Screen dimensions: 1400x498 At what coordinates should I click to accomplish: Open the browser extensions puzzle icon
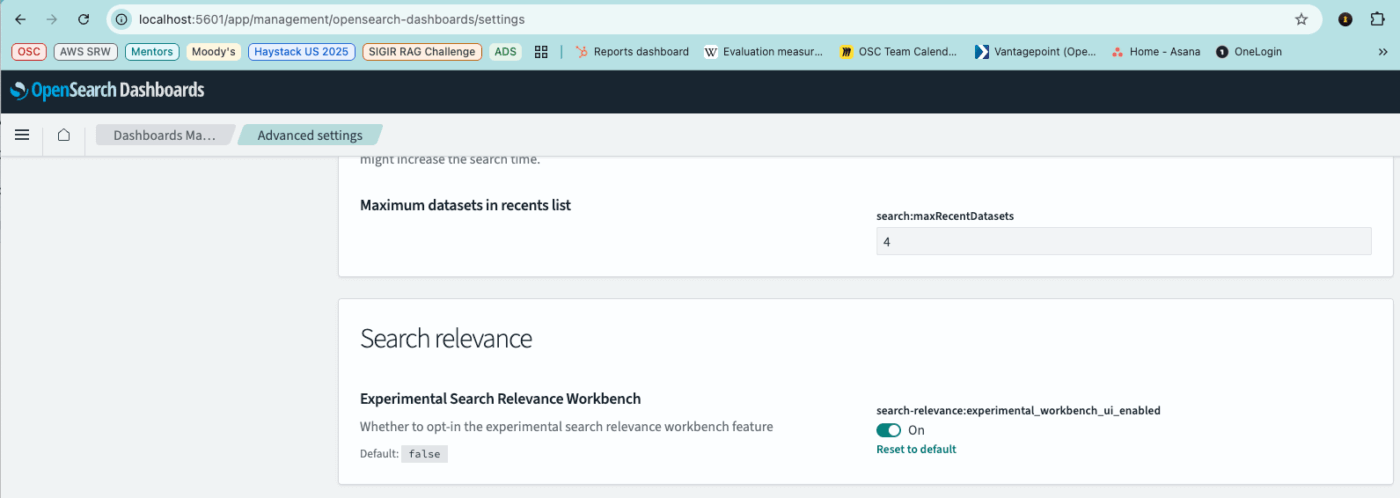(x=1377, y=19)
